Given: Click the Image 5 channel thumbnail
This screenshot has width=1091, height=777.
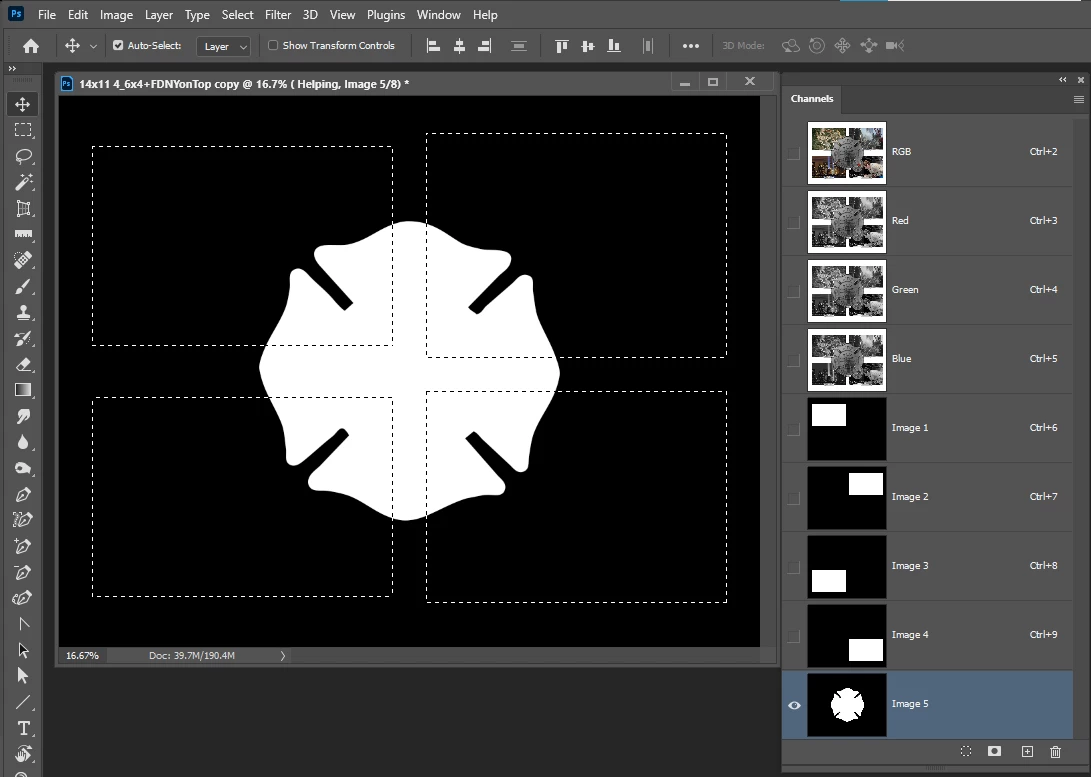Looking at the screenshot, I should (847, 705).
